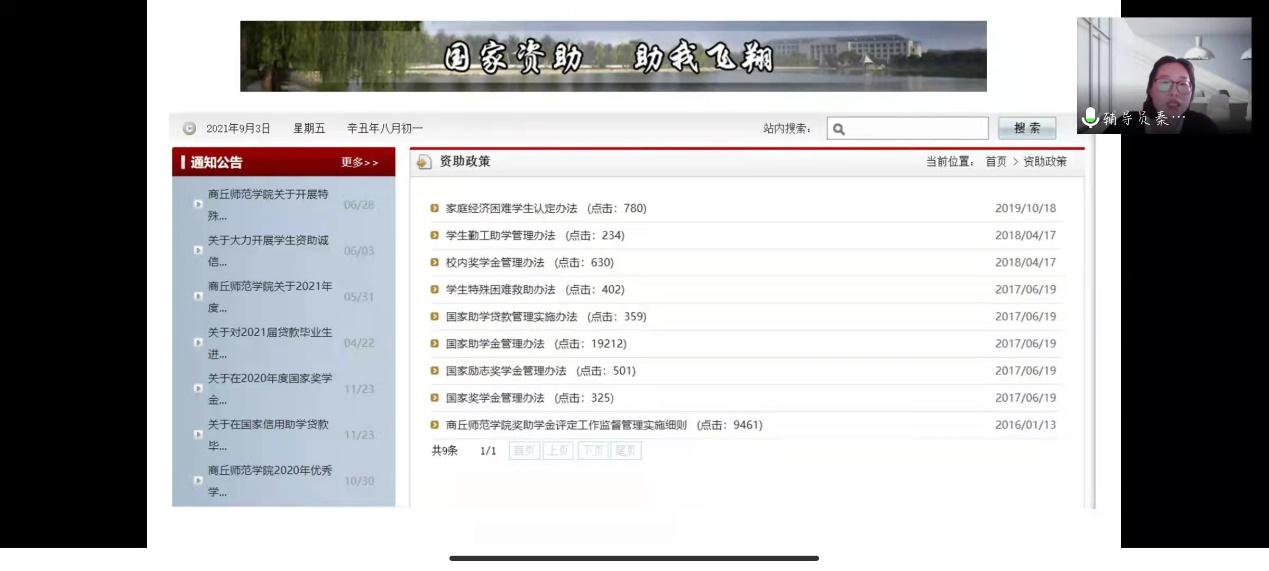1269x571 pixels.
Task: Click arrow icon beside 关于大力开展学生资助诚信 notice
Action: [x=198, y=250]
